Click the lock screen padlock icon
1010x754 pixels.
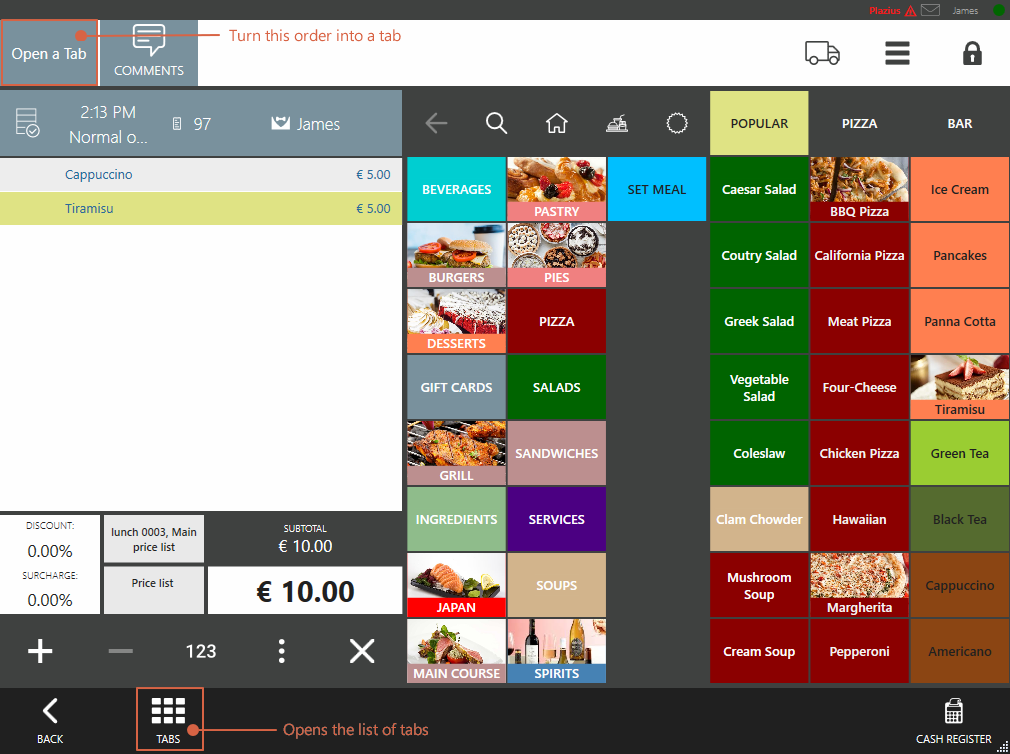[x=972, y=53]
